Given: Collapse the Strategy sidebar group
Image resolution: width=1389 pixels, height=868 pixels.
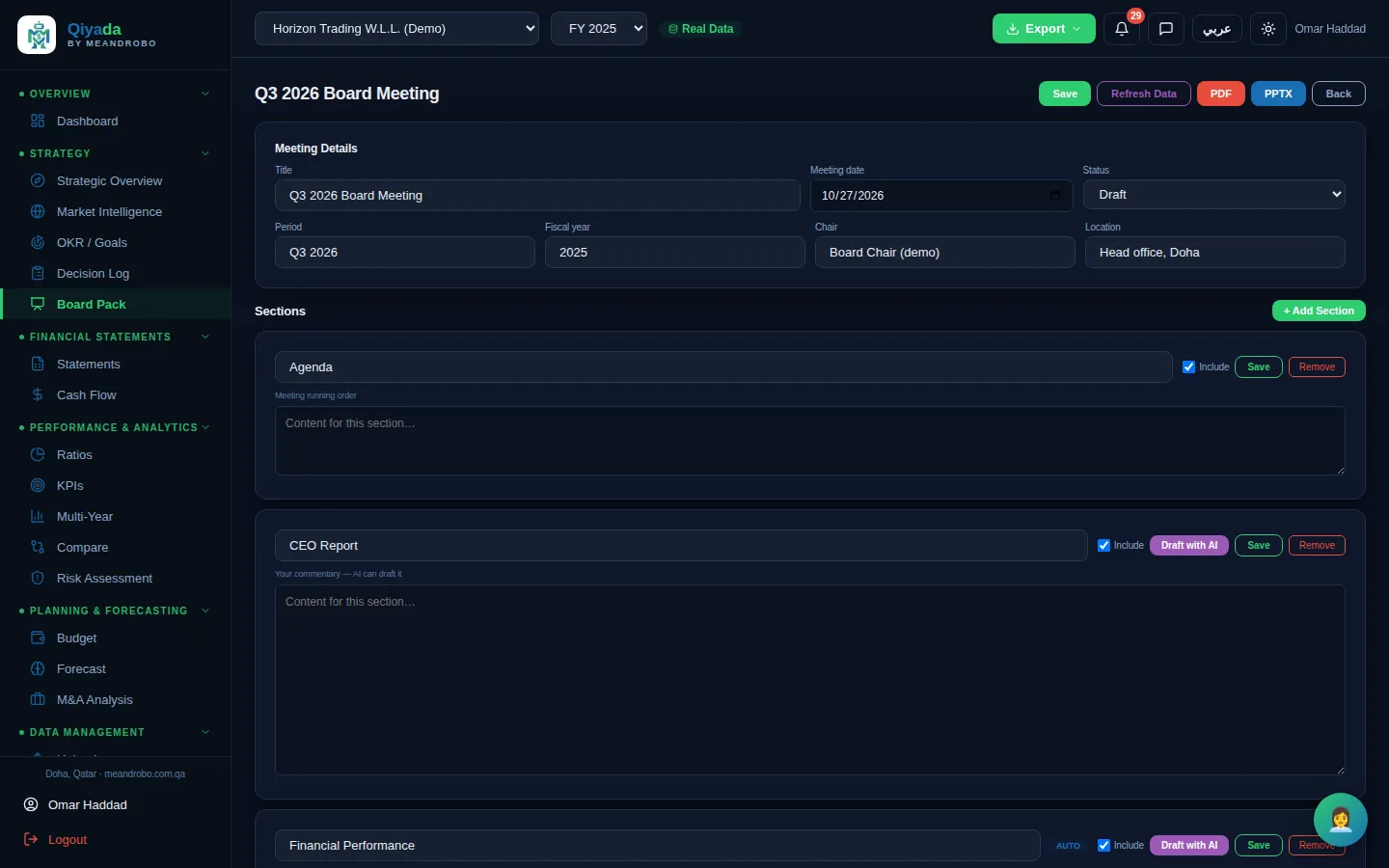Looking at the screenshot, I should tap(204, 153).
